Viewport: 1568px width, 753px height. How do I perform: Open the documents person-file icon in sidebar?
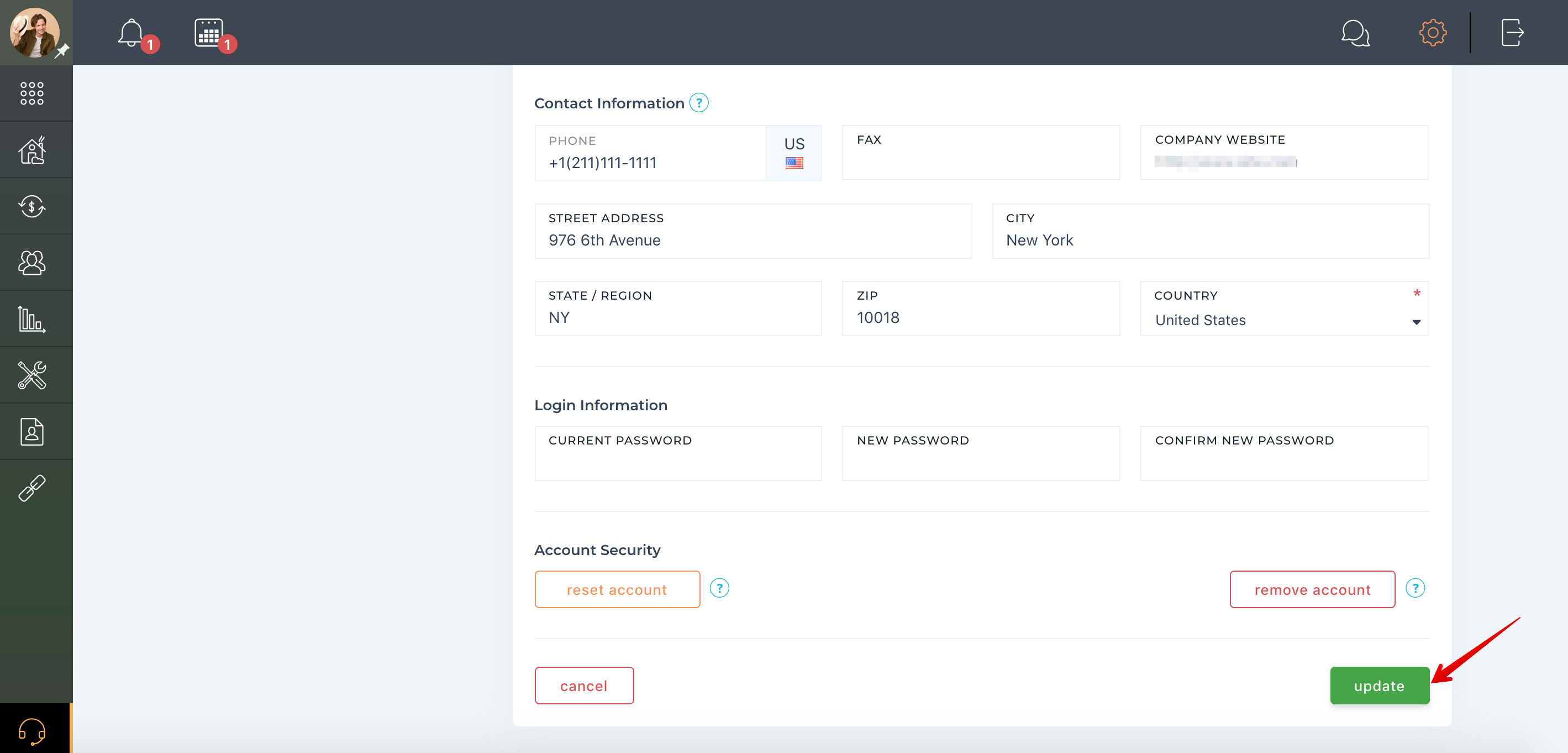31,431
